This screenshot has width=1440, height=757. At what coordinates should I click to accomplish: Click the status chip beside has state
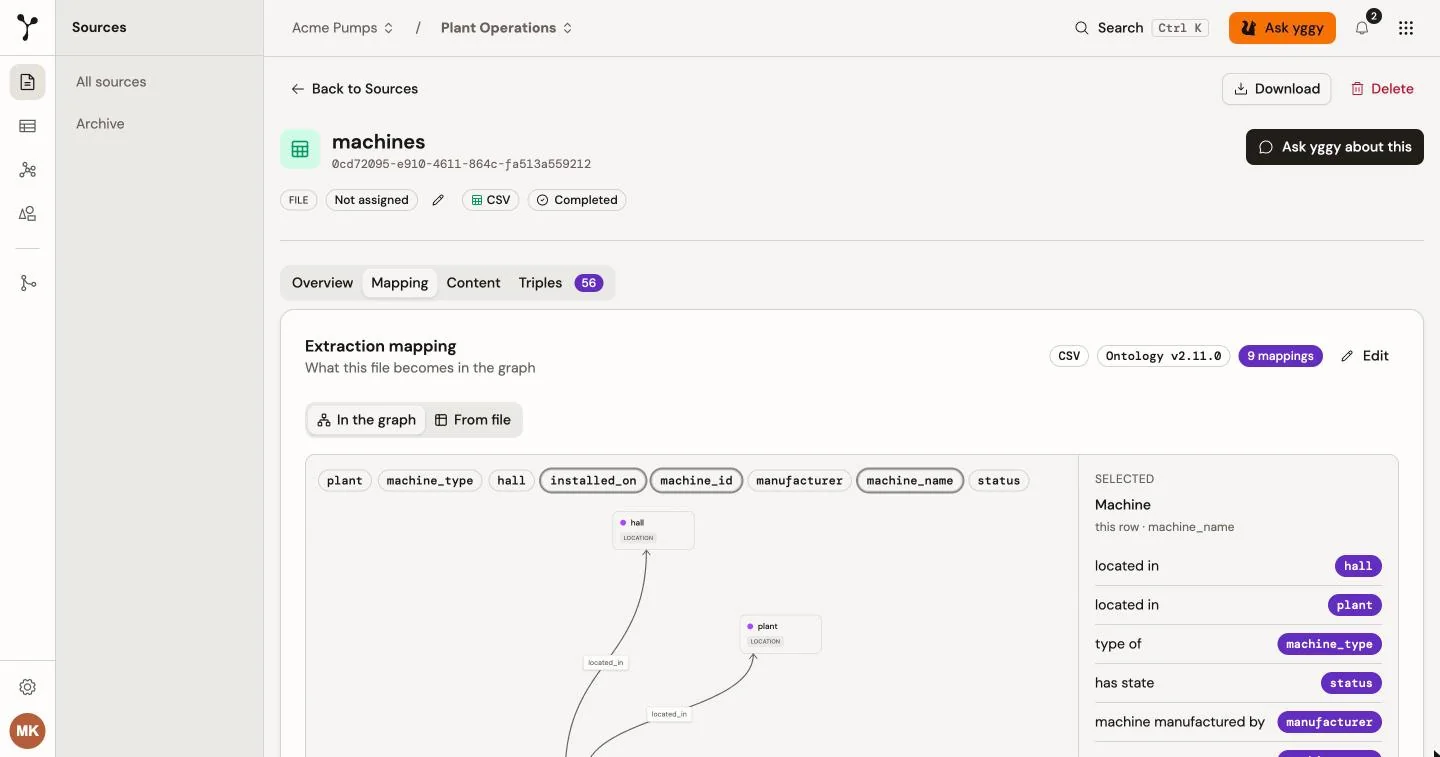[1351, 683]
